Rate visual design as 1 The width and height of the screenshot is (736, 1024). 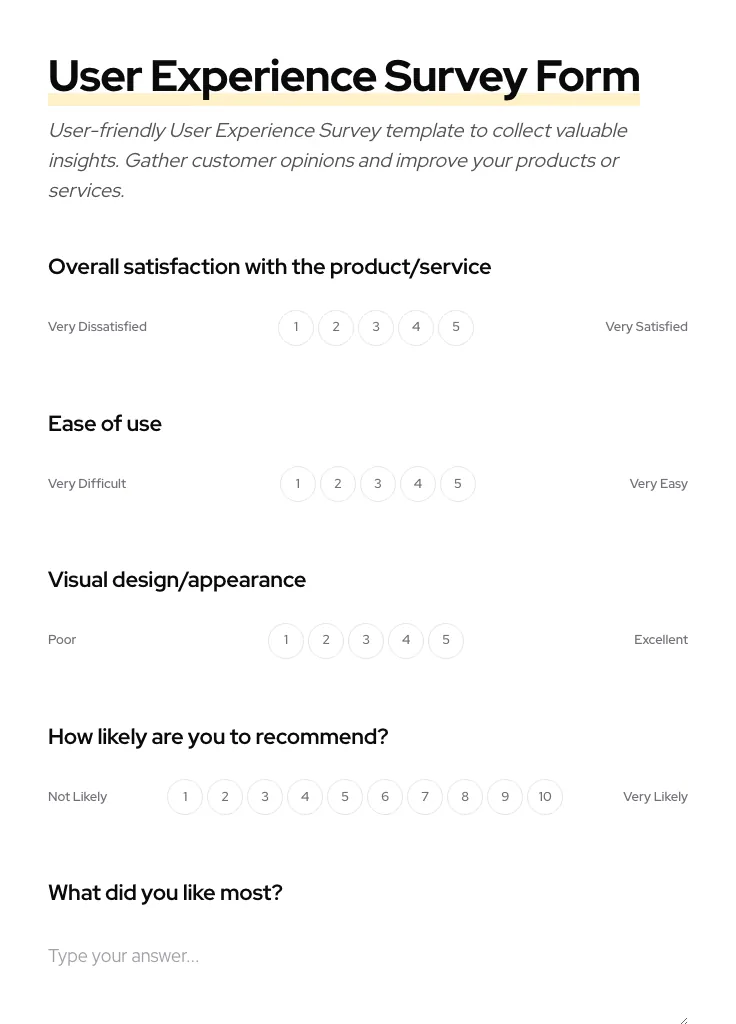coord(286,640)
